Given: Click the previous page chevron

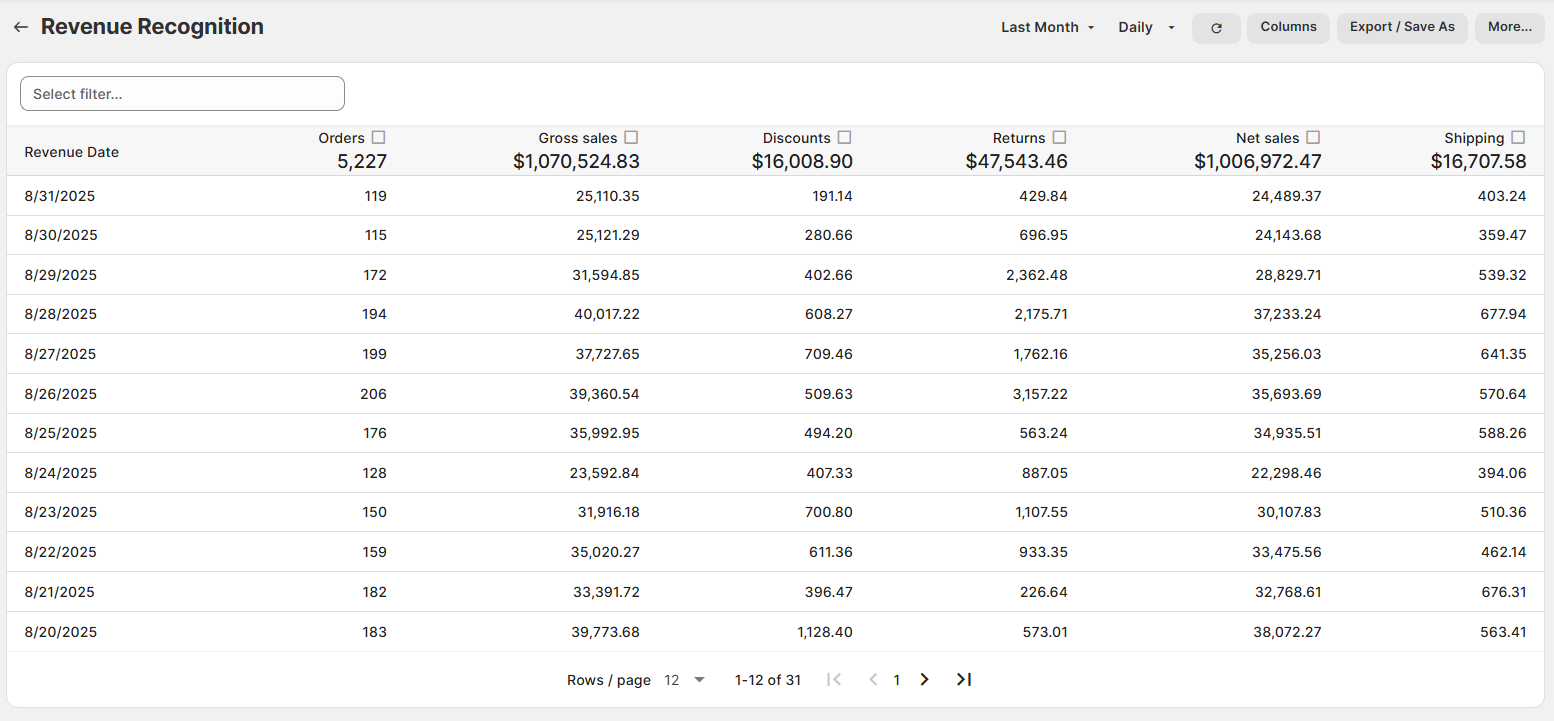Looking at the screenshot, I should [872, 680].
